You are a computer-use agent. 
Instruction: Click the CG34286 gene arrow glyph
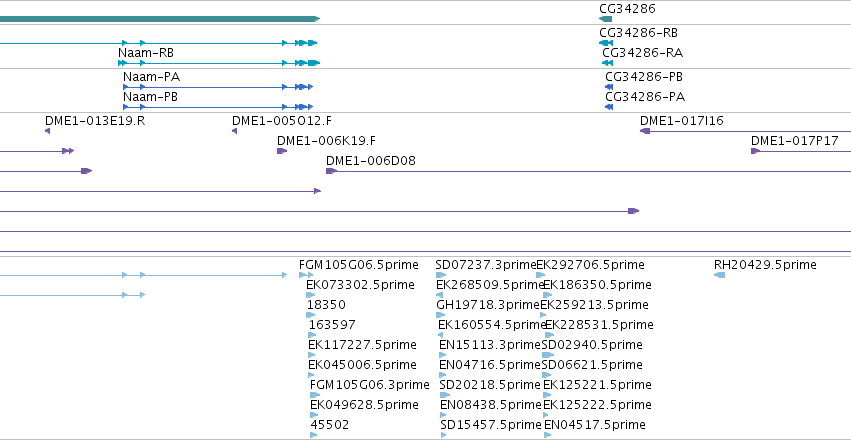tap(605, 19)
